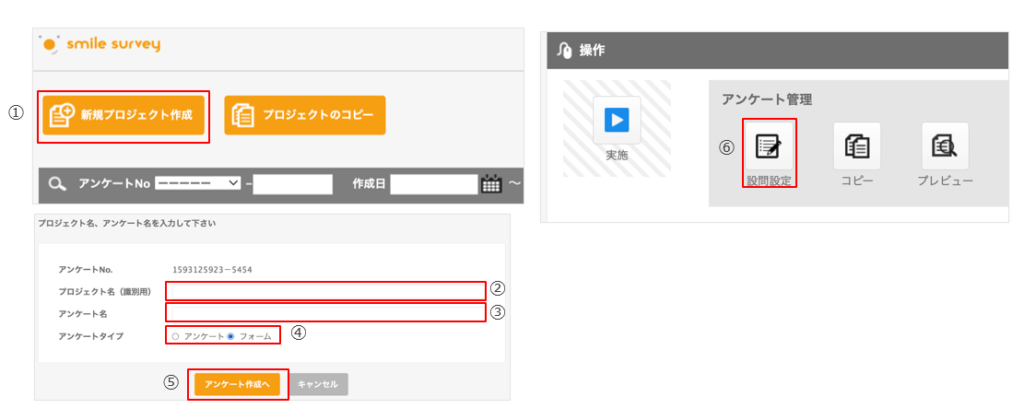Viewport: 1024px width, 420px height.
Task: Click the magnifier search icon
Action: pyautogui.click(x=57, y=184)
